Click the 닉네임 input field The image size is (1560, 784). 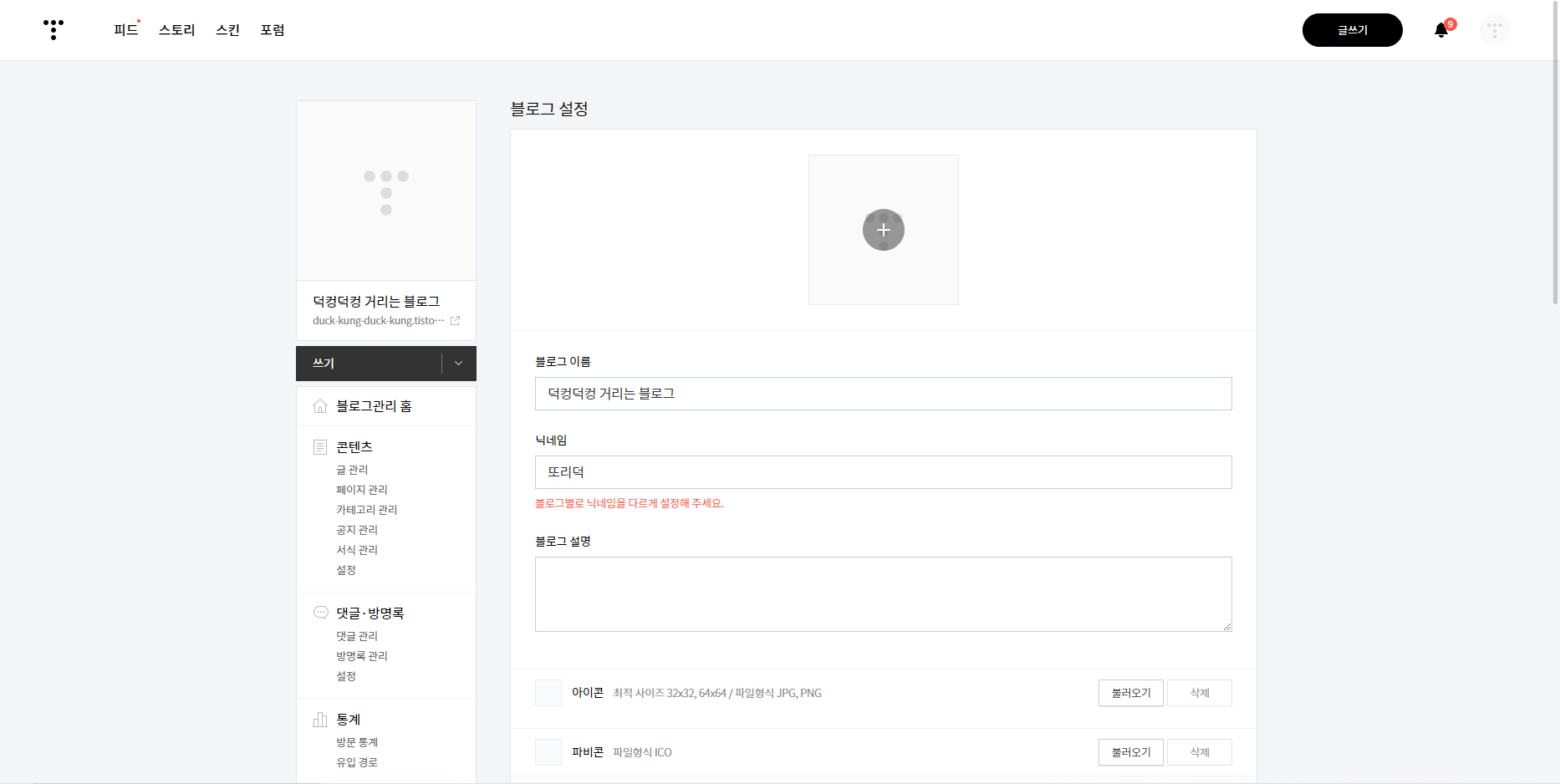884,472
